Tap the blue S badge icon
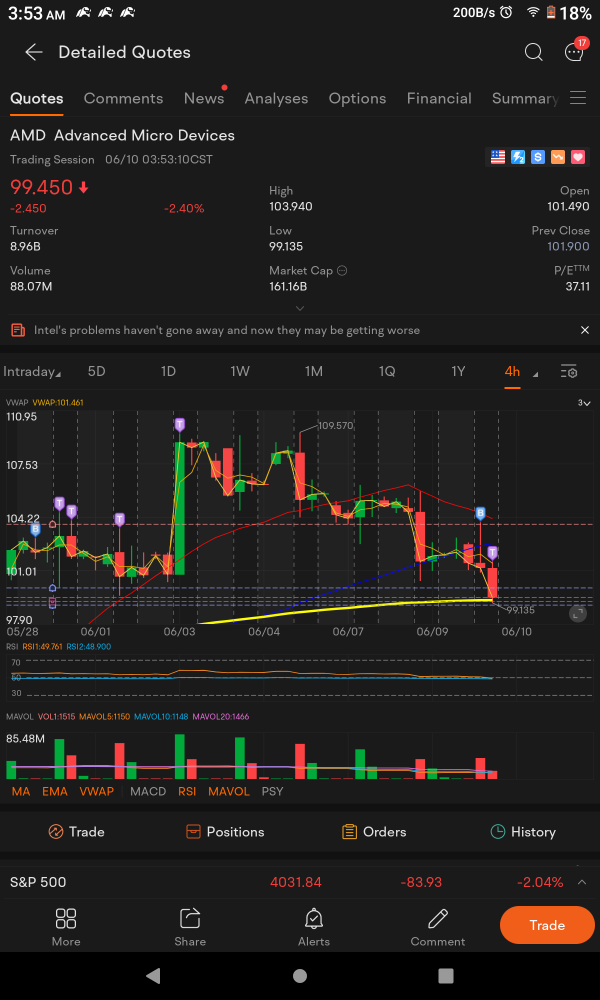The height and width of the screenshot is (1000, 600). 538,157
